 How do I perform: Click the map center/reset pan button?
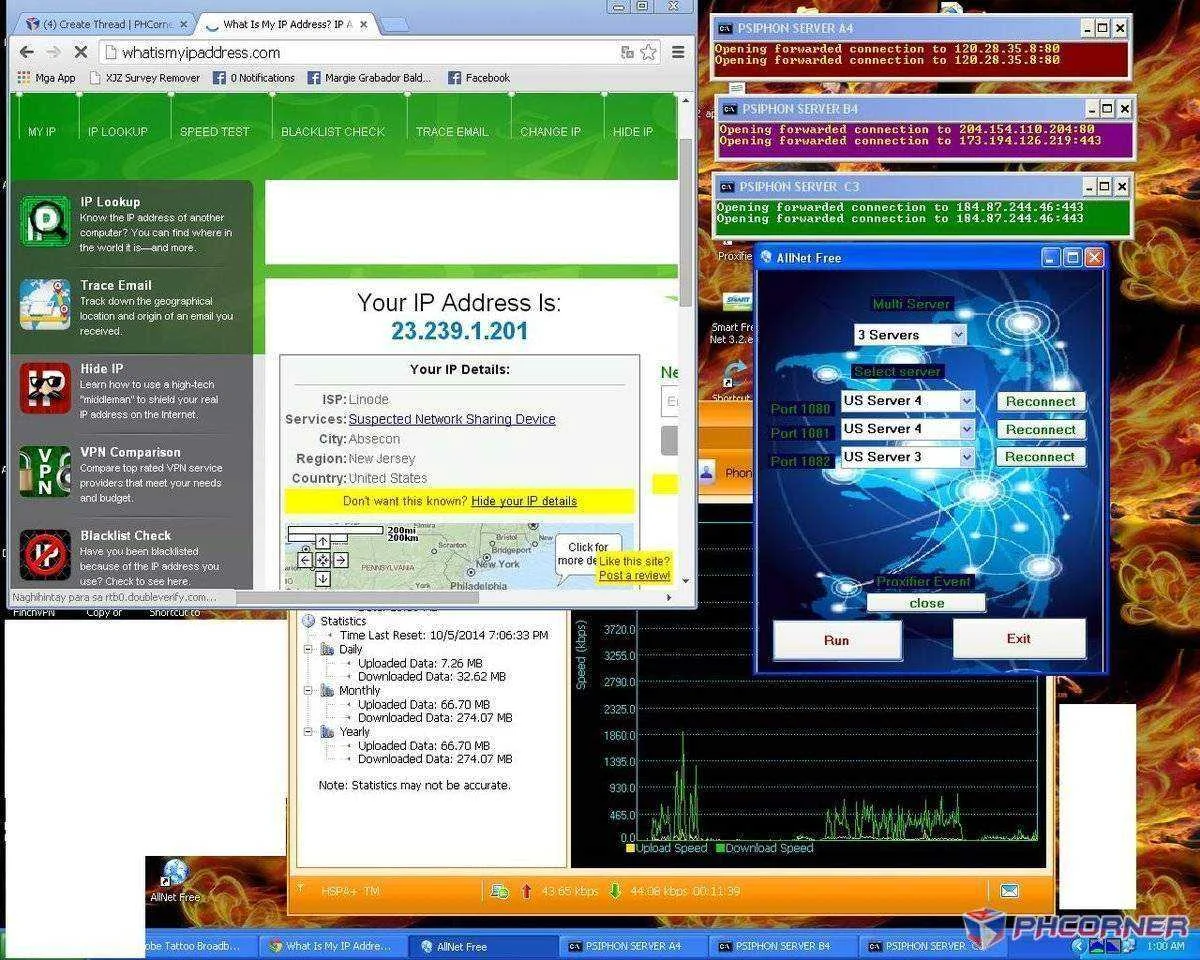323,560
